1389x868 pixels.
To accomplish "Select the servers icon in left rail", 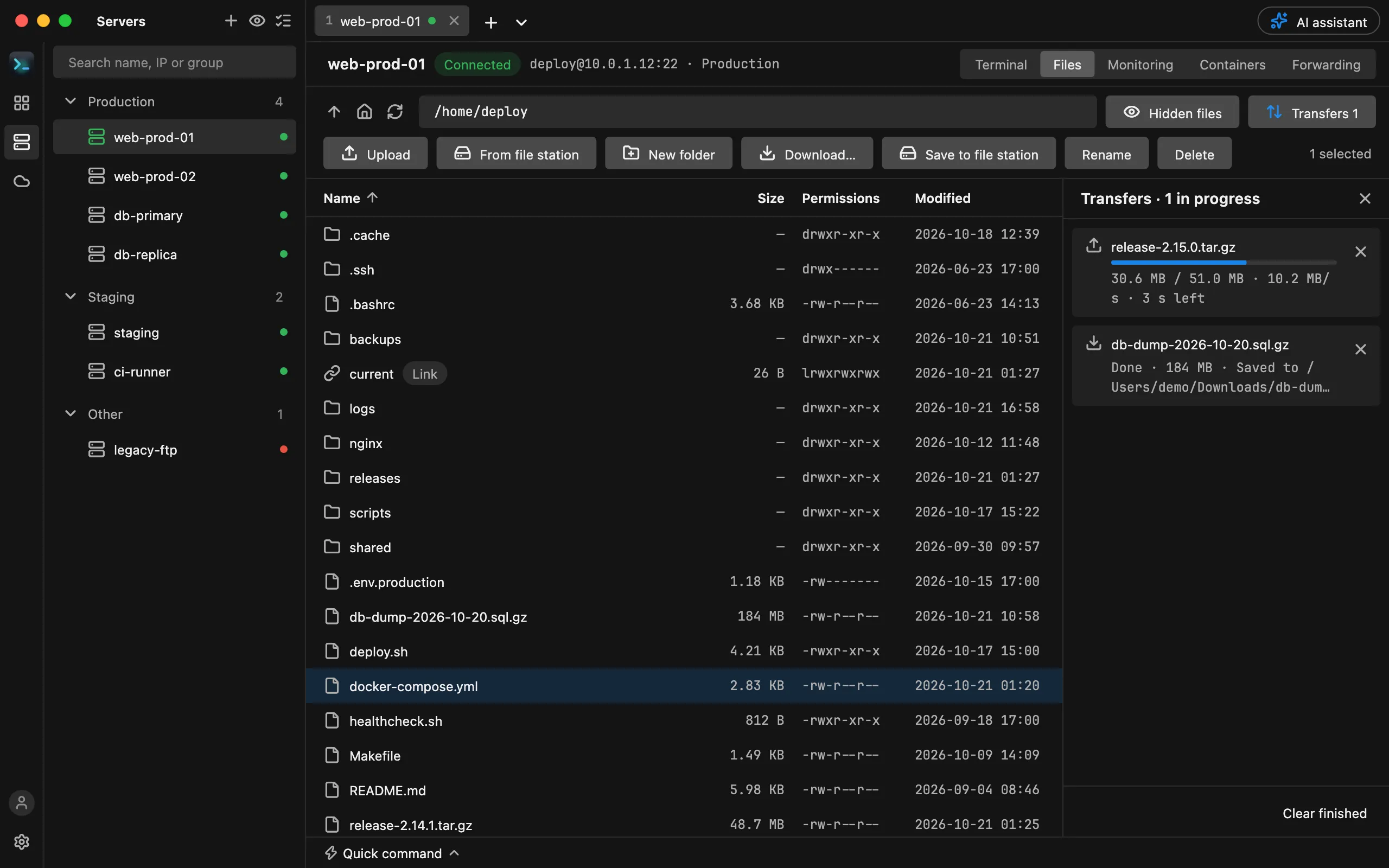I will point(22,142).
